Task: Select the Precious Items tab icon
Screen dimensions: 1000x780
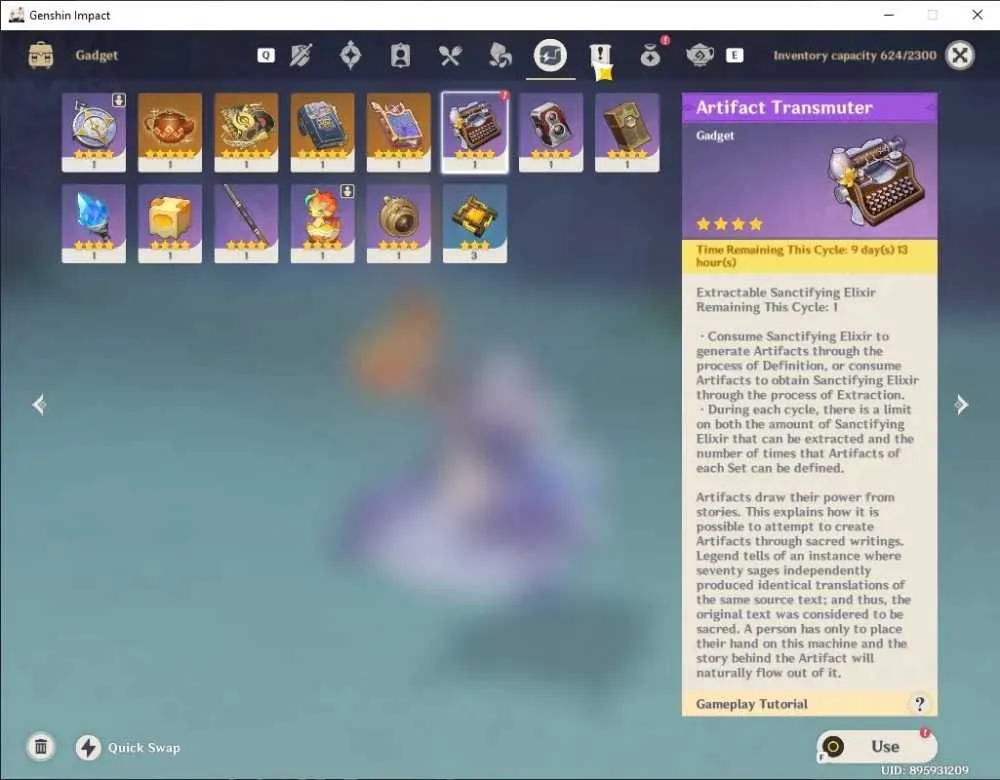Action: [x=650, y=55]
